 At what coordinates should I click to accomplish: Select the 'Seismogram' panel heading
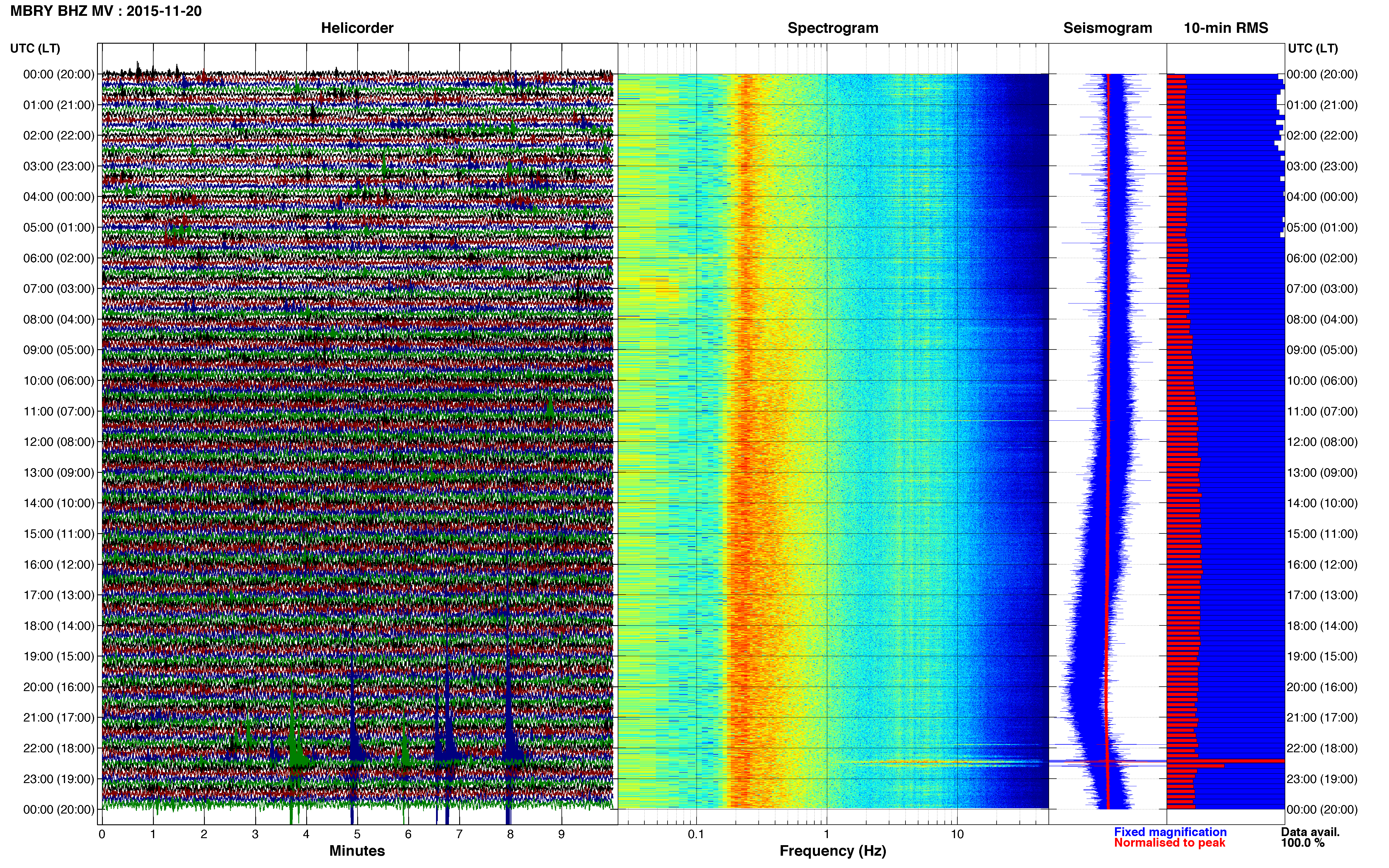(1108, 28)
